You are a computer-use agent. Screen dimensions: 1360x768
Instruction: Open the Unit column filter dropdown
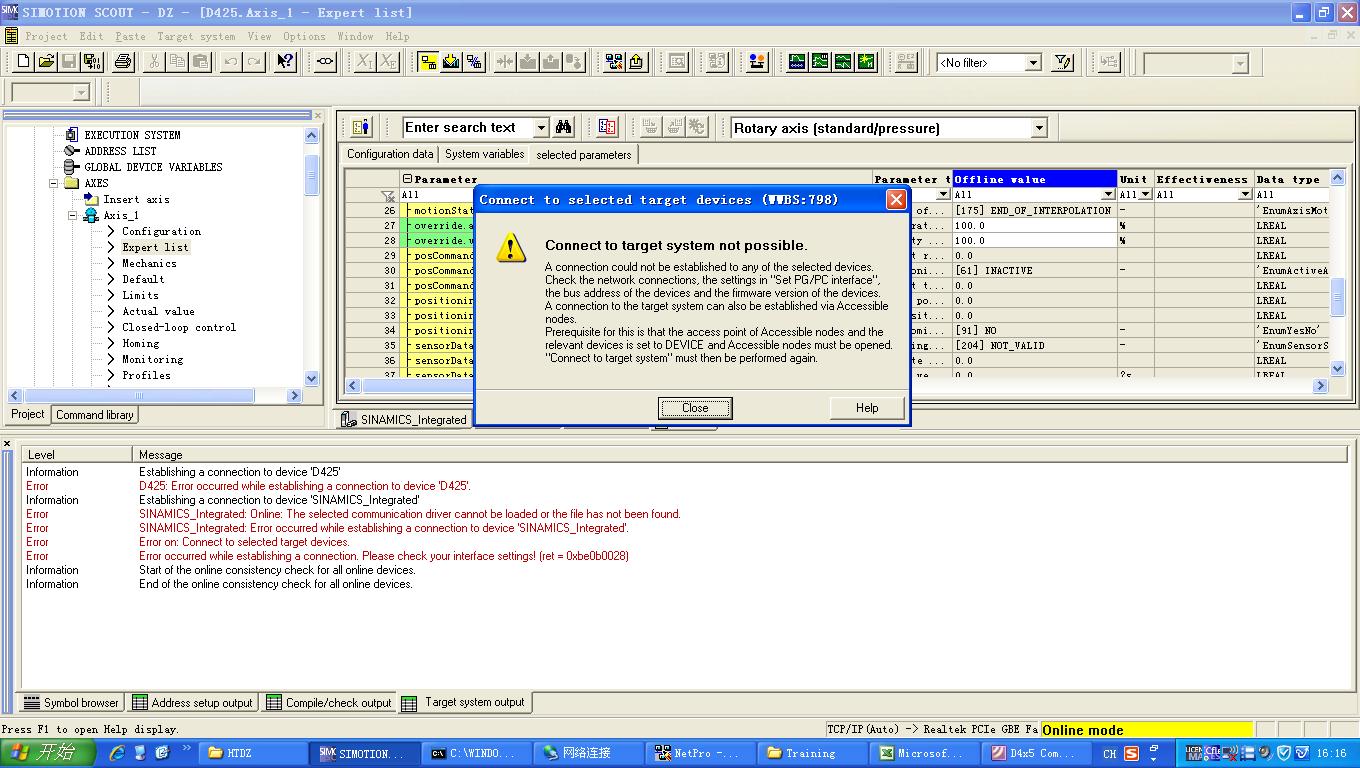click(x=1145, y=195)
